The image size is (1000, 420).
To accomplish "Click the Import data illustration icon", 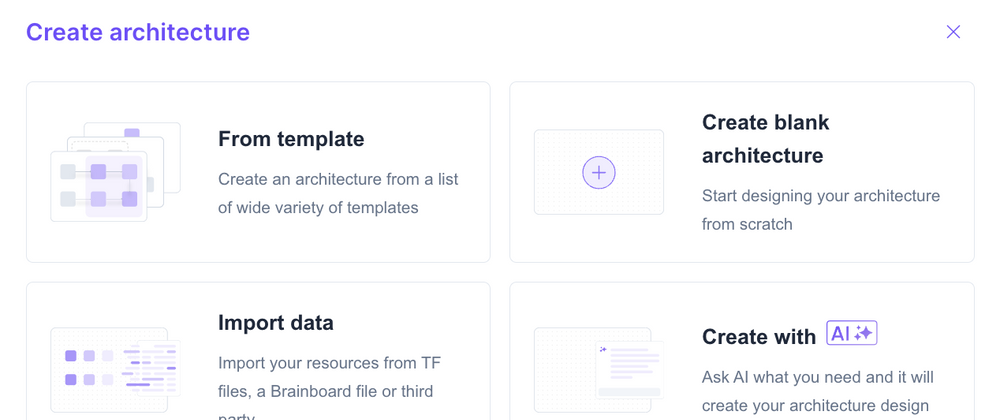I will (x=115, y=368).
